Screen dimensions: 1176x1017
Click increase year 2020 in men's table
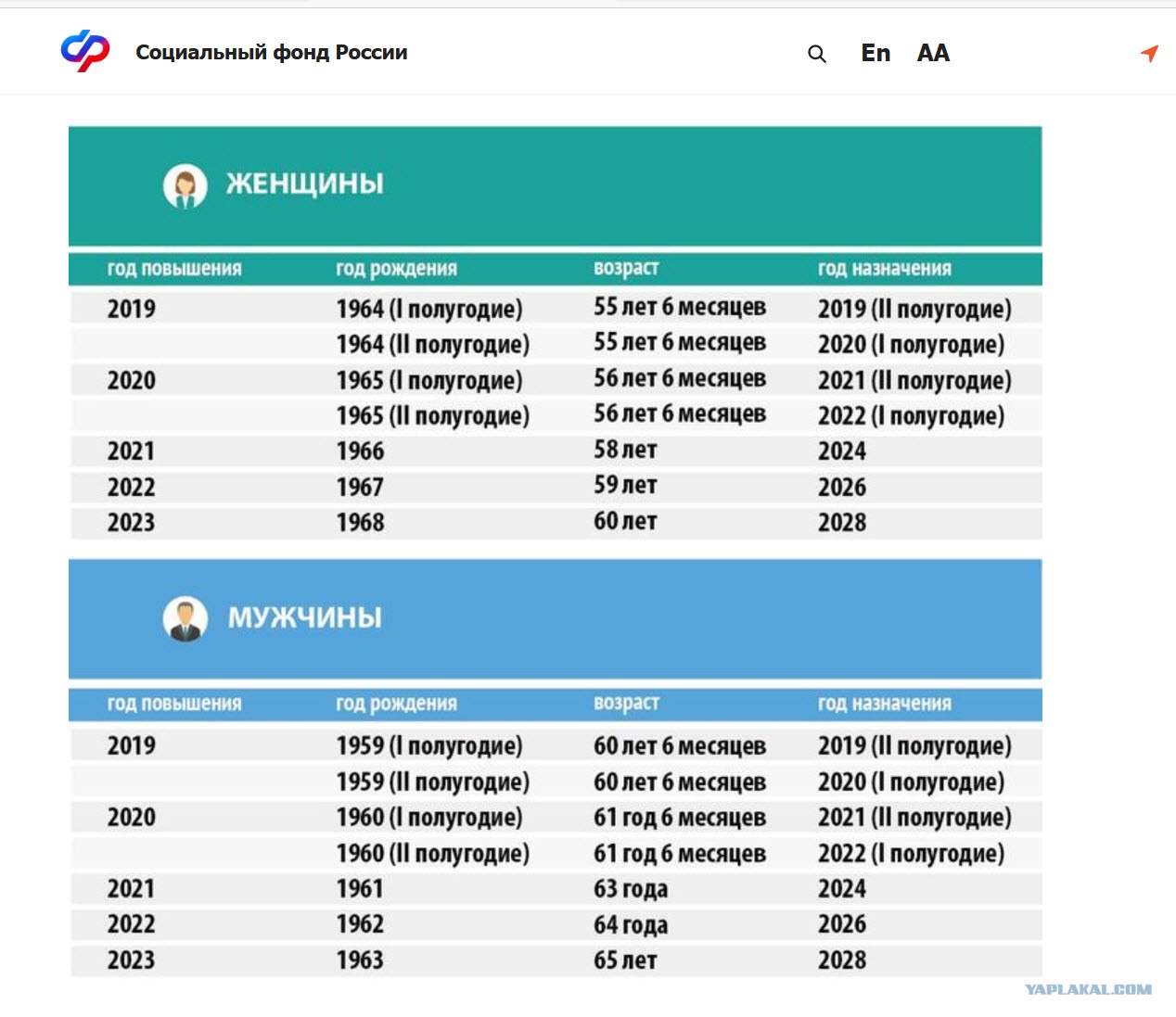131,818
